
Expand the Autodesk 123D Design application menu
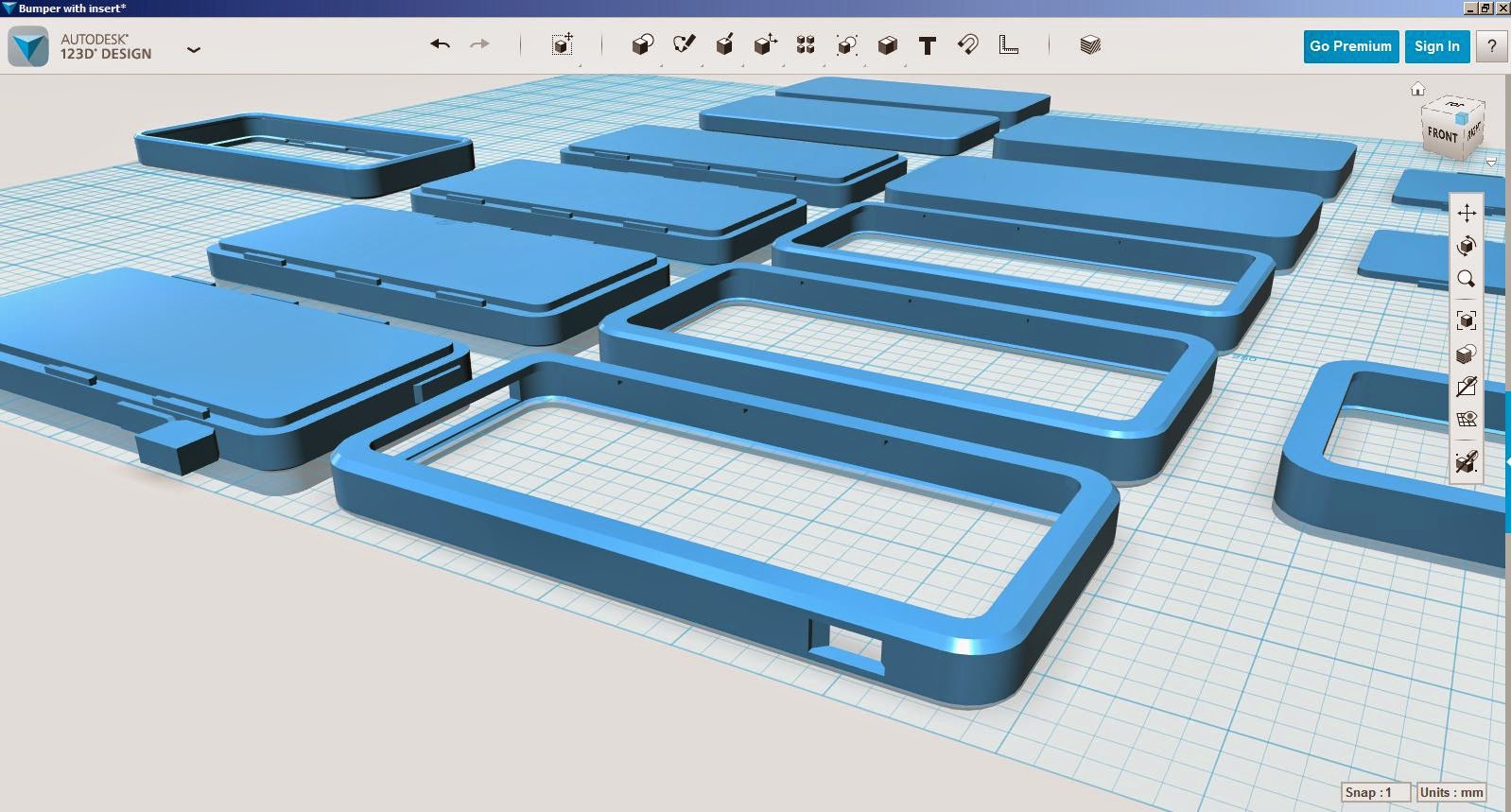tap(194, 49)
